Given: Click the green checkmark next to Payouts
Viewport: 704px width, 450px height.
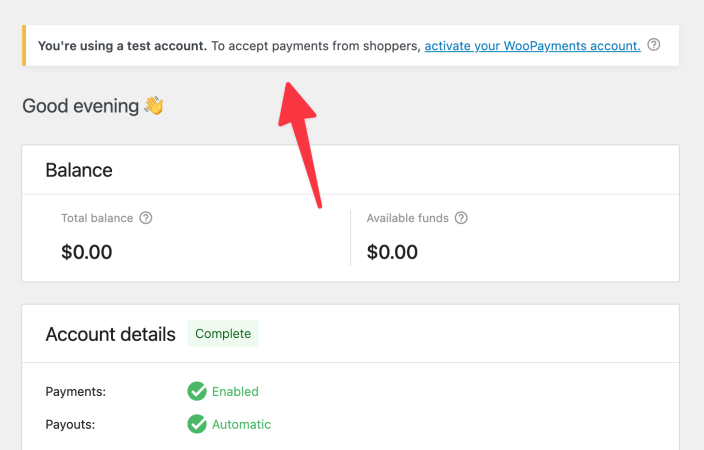Looking at the screenshot, I should point(197,424).
